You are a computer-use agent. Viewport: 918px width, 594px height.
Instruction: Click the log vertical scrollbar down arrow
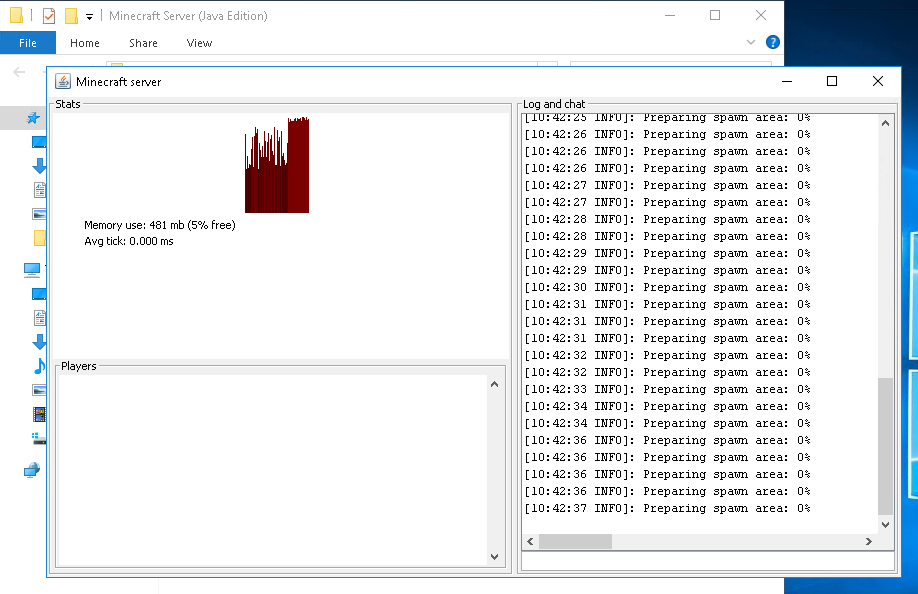(x=885, y=524)
